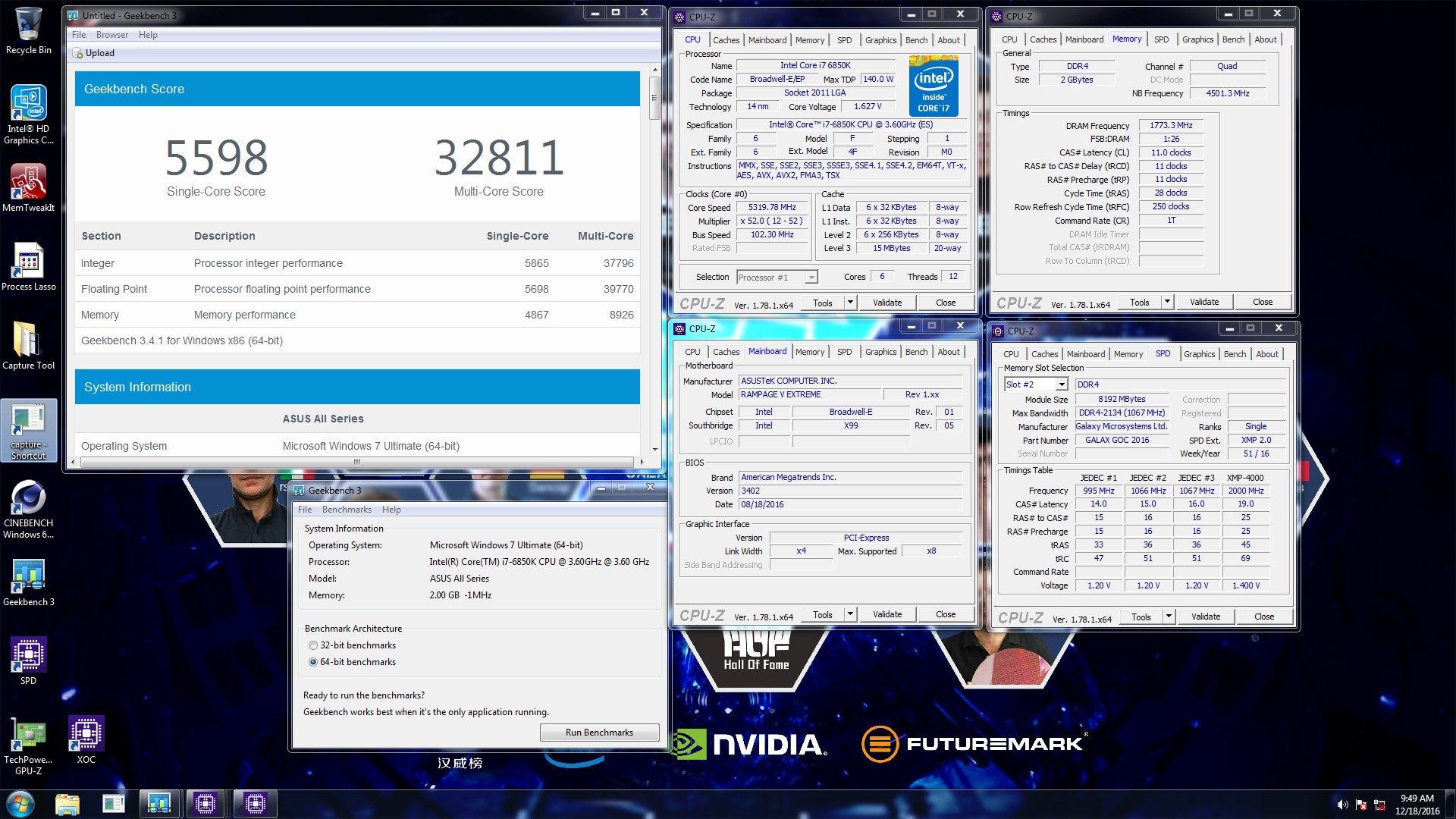The width and height of the screenshot is (1456, 819).
Task: Click Validate in CPU tab CPU-Z window
Action: pyautogui.click(x=887, y=303)
